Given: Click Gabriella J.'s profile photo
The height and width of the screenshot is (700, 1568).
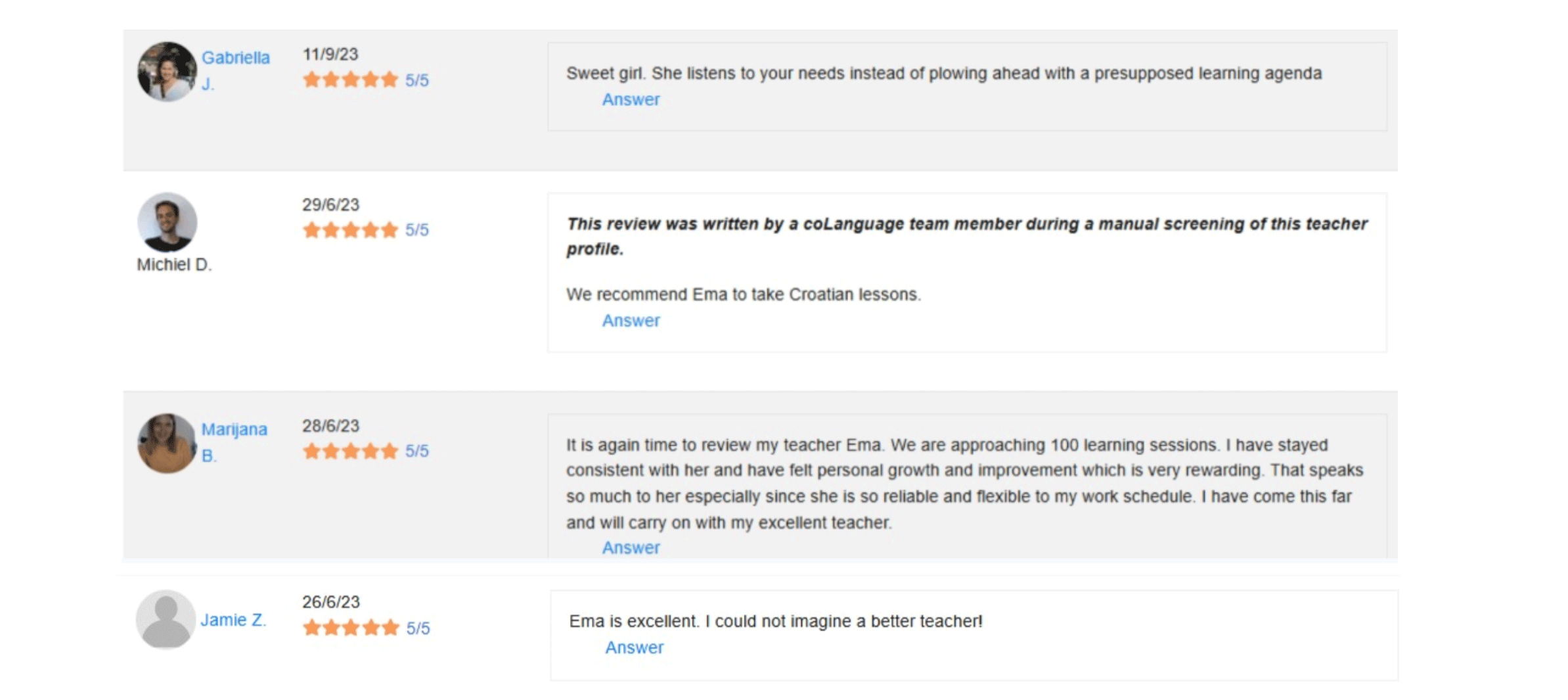Looking at the screenshot, I should [x=167, y=72].
